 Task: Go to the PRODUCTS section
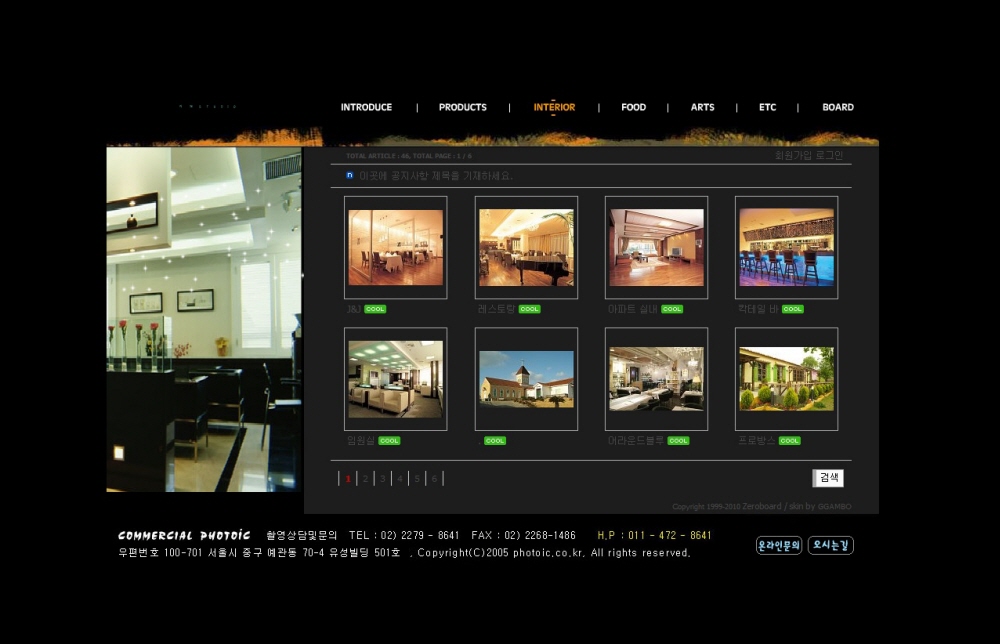pyautogui.click(x=462, y=107)
